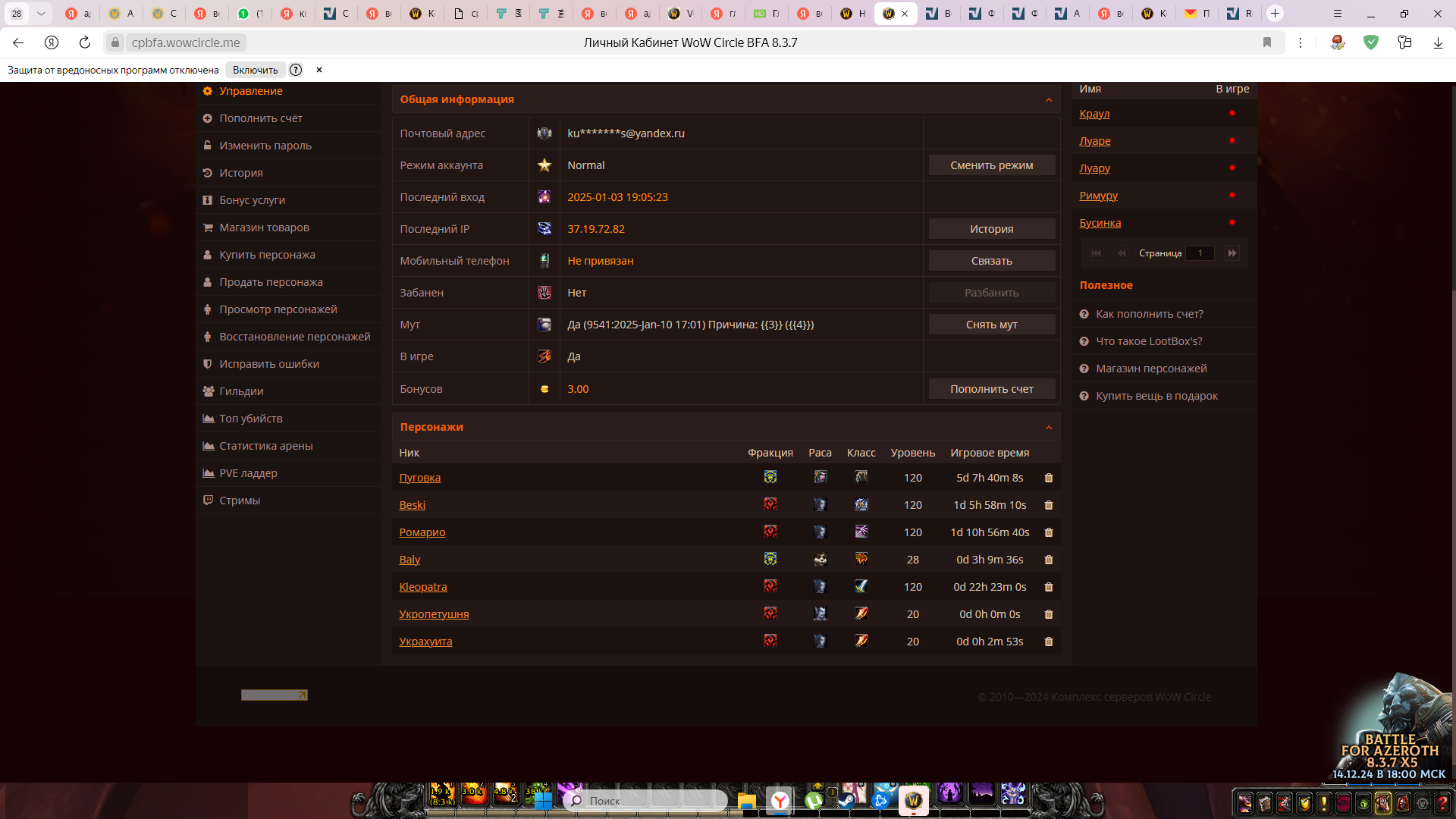Screen dimensions: 1456x819
Task: Click the help question mark icon
Action: tap(296, 70)
